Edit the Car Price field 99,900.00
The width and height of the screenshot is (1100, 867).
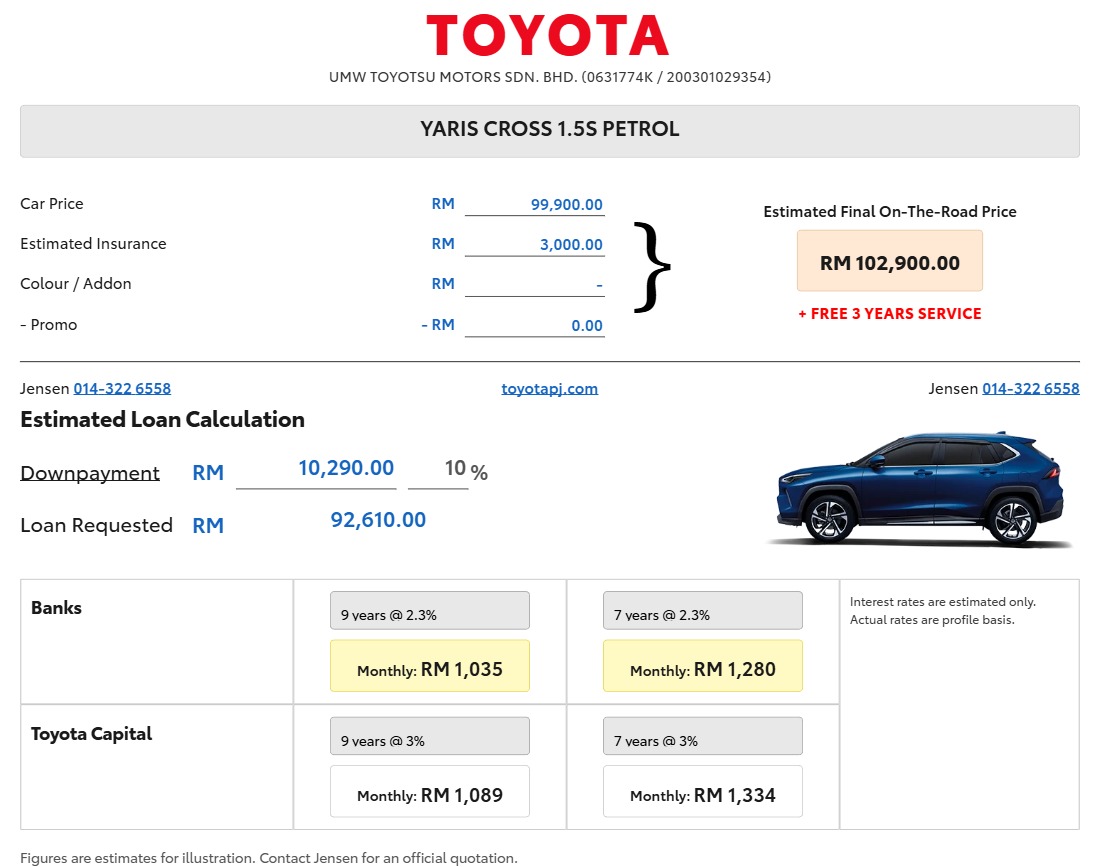pyautogui.click(x=535, y=204)
